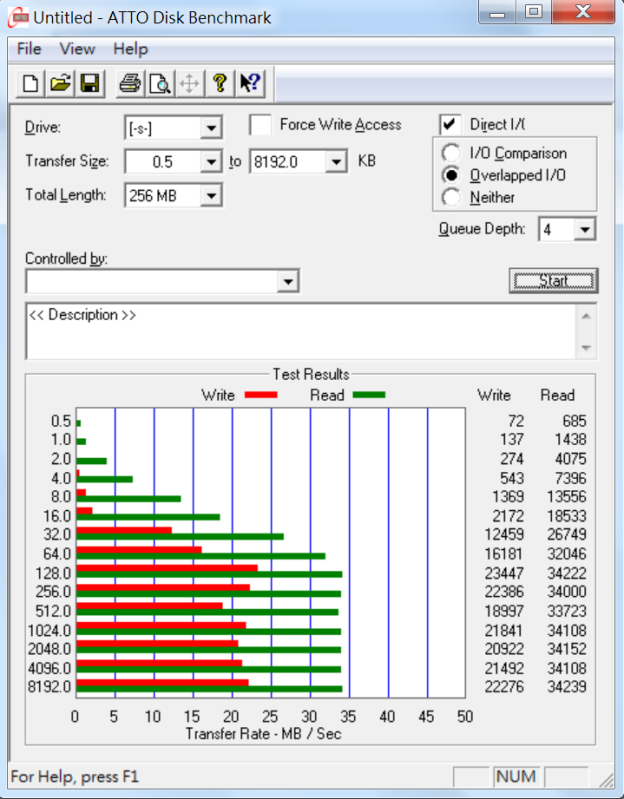This screenshot has height=799, width=624.
Task: Click the resize grip at window corner
Action: (x=606, y=779)
